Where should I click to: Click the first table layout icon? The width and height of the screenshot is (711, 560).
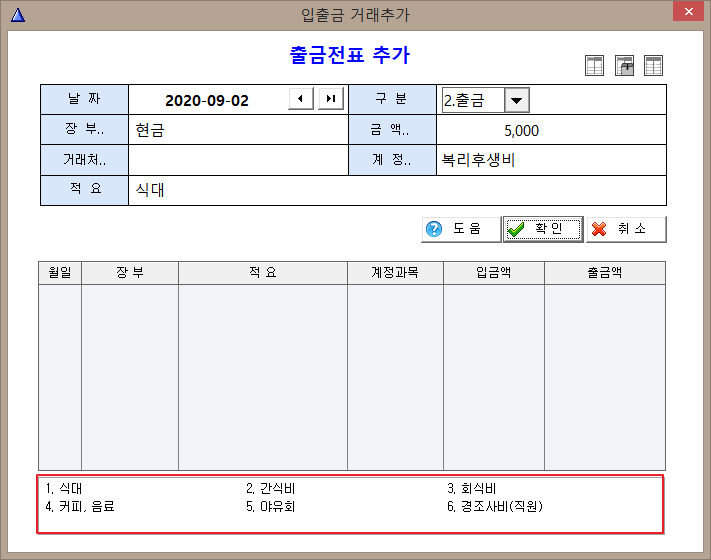pos(594,66)
